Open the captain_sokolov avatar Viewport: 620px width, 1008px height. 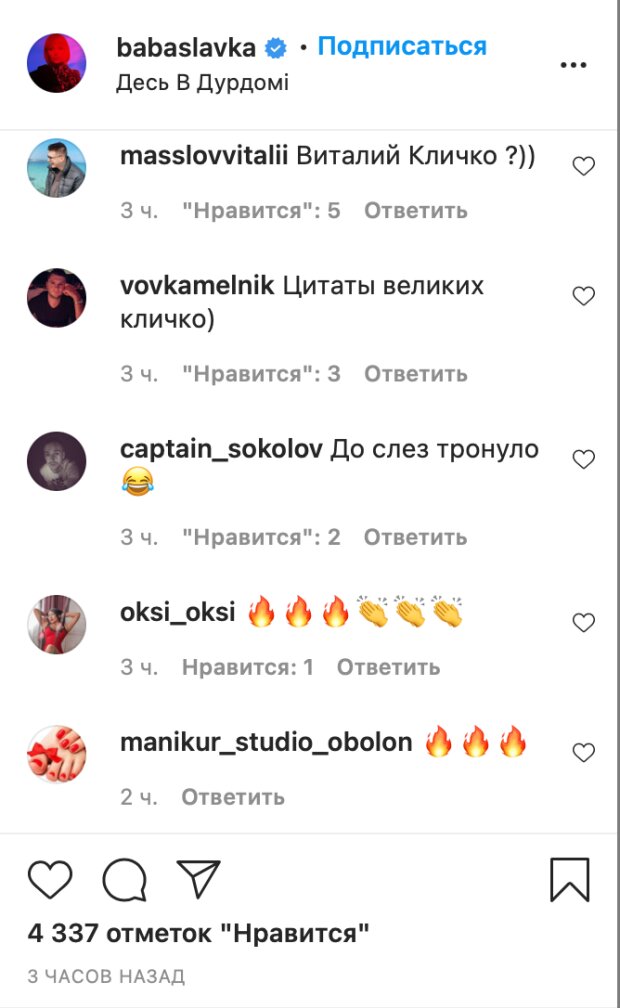tap(57, 461)
